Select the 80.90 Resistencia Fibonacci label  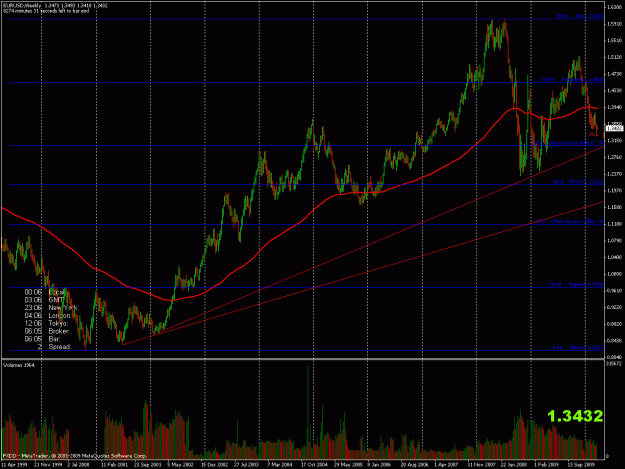point(573,80)
